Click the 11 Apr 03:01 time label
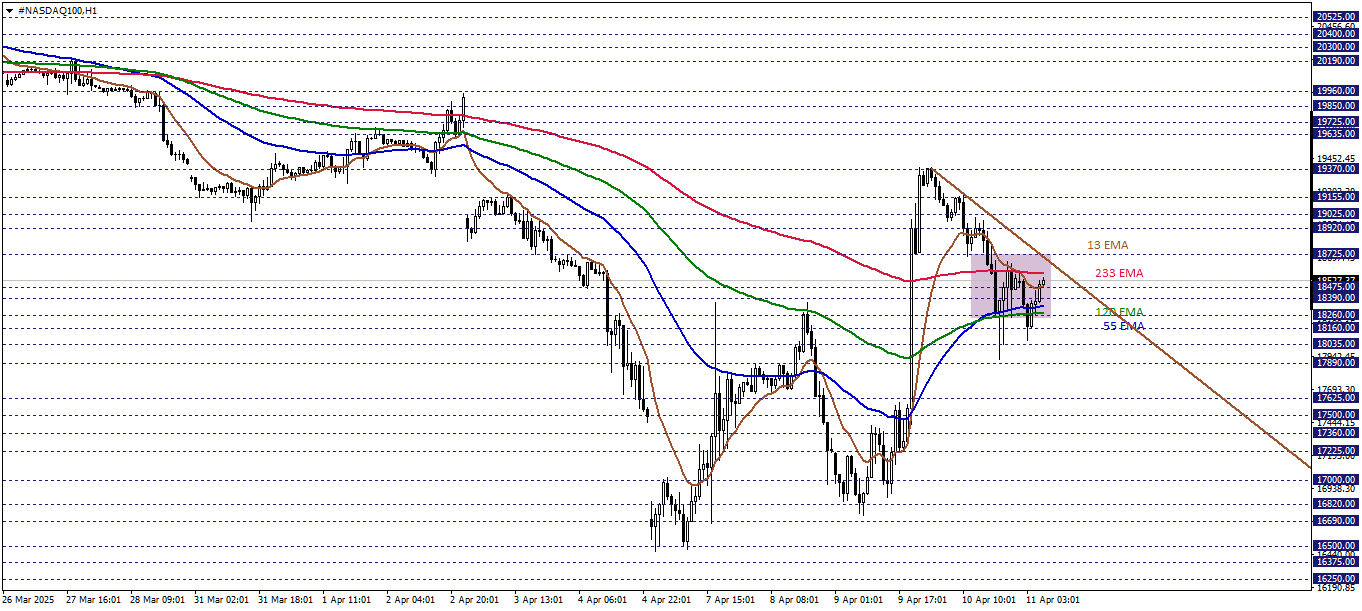 1053,600
